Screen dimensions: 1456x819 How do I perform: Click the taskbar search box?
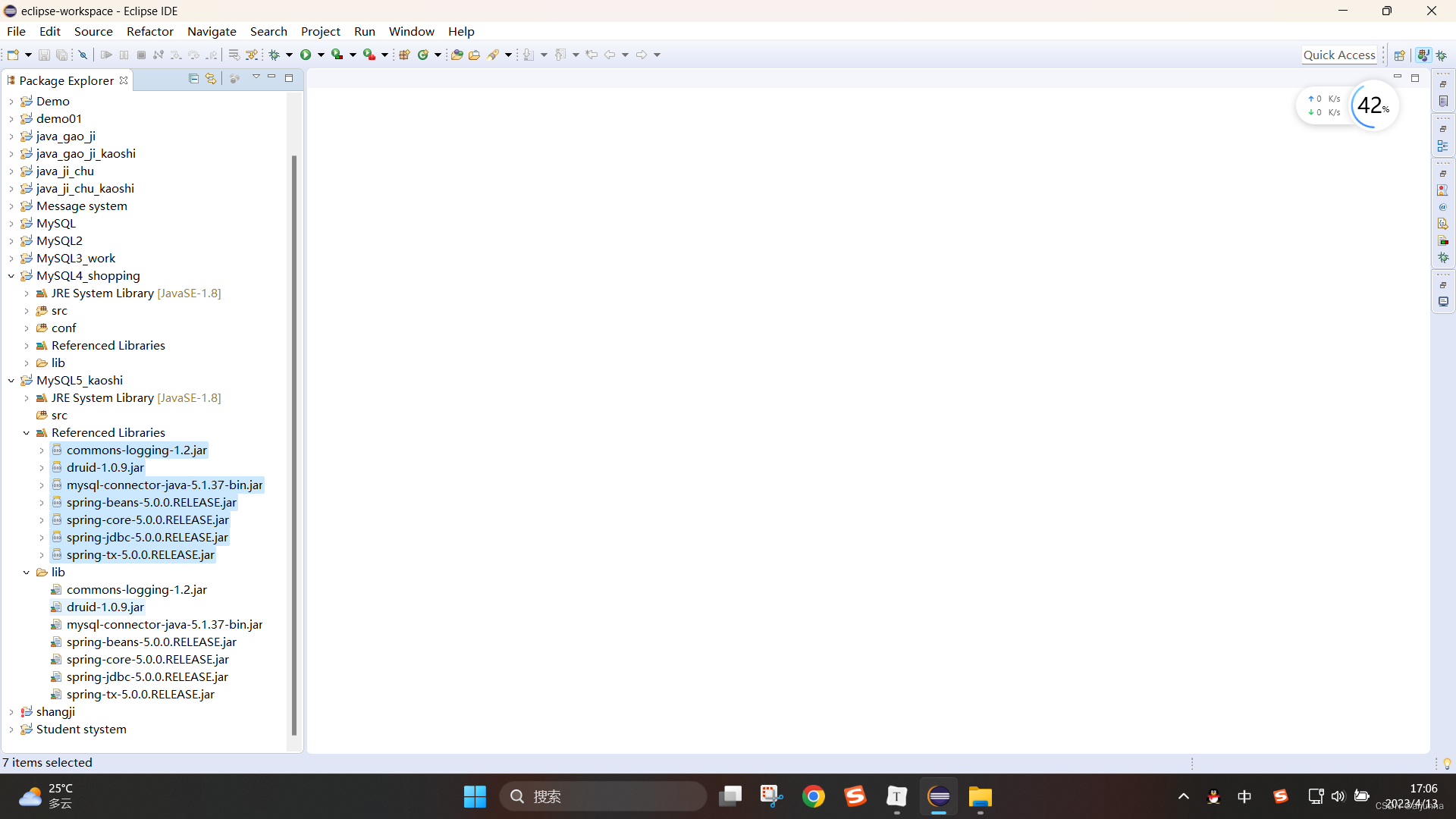[603, 796]
